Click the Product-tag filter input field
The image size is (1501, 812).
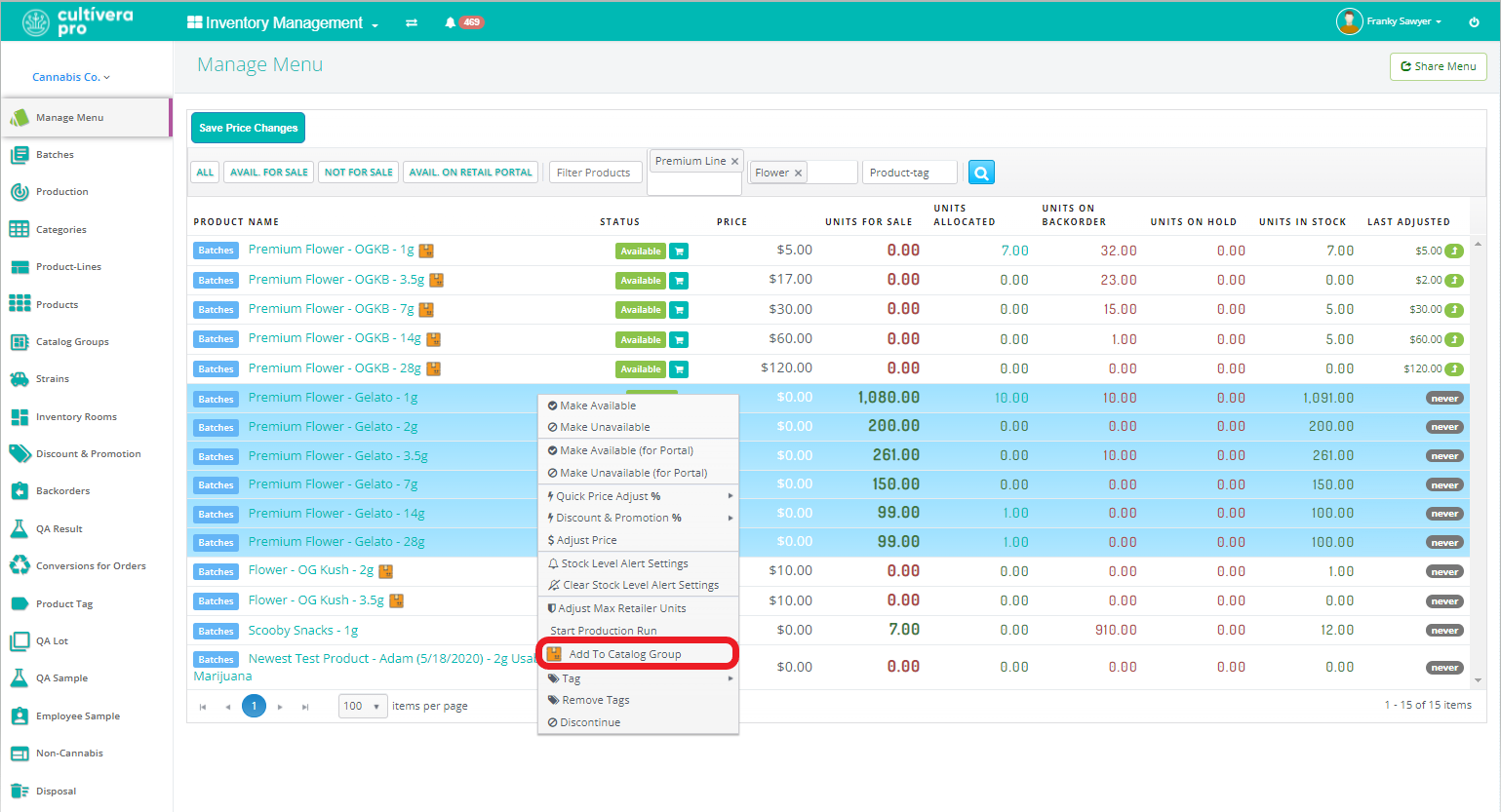click(x=909, y=173)
